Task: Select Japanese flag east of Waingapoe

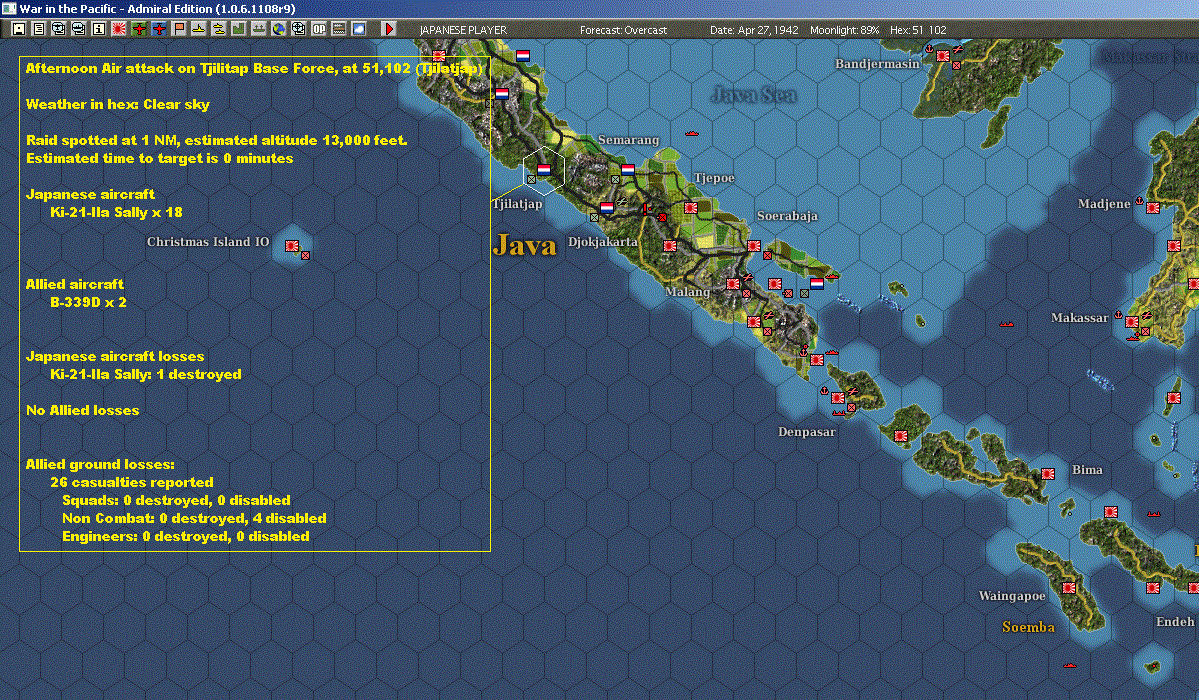Action: tap(1069, 588)
